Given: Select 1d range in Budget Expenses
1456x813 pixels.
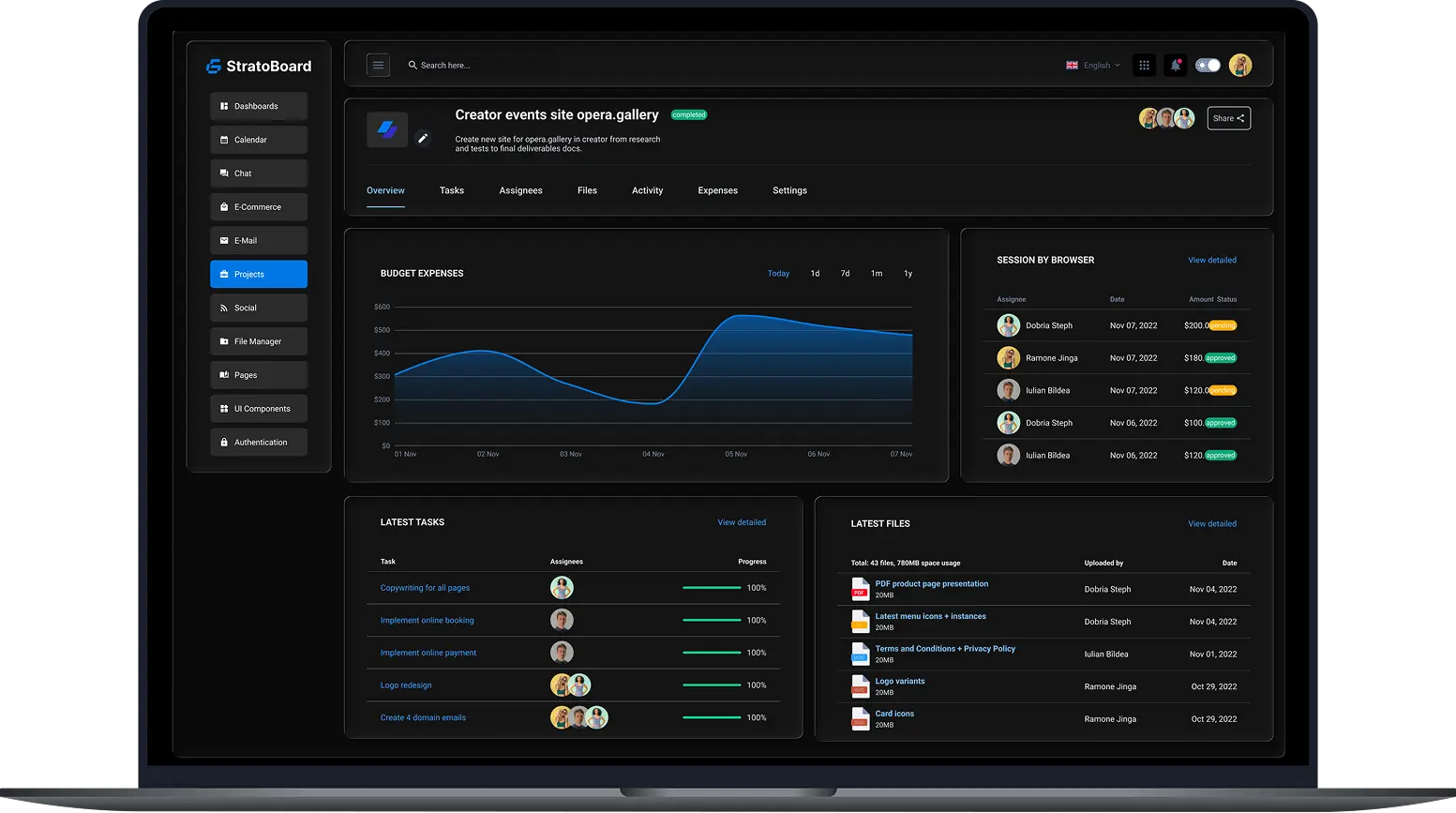Looking at the screenshot, I should pos(815,274).
